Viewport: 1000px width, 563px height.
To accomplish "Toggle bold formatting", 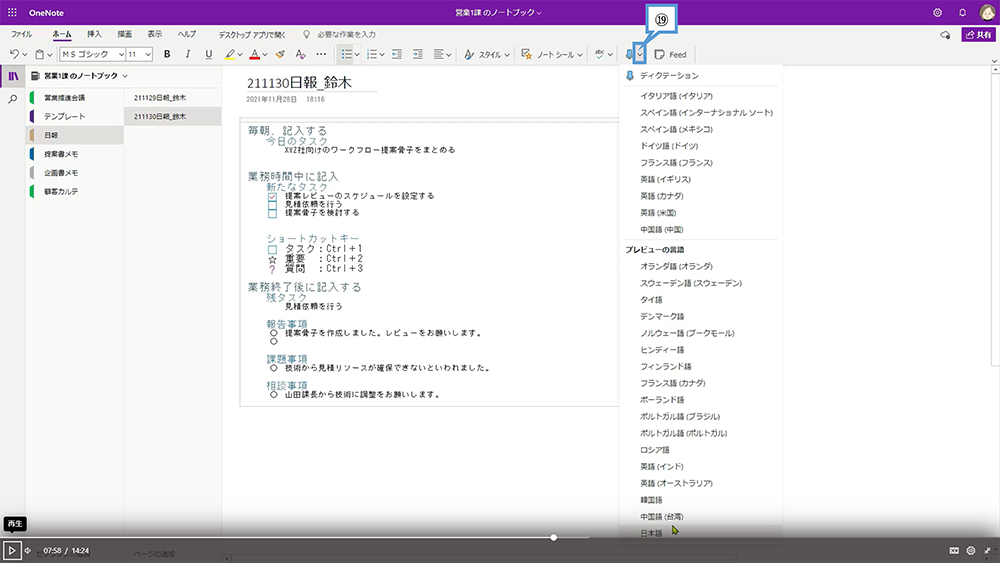I will pos(167,54).
